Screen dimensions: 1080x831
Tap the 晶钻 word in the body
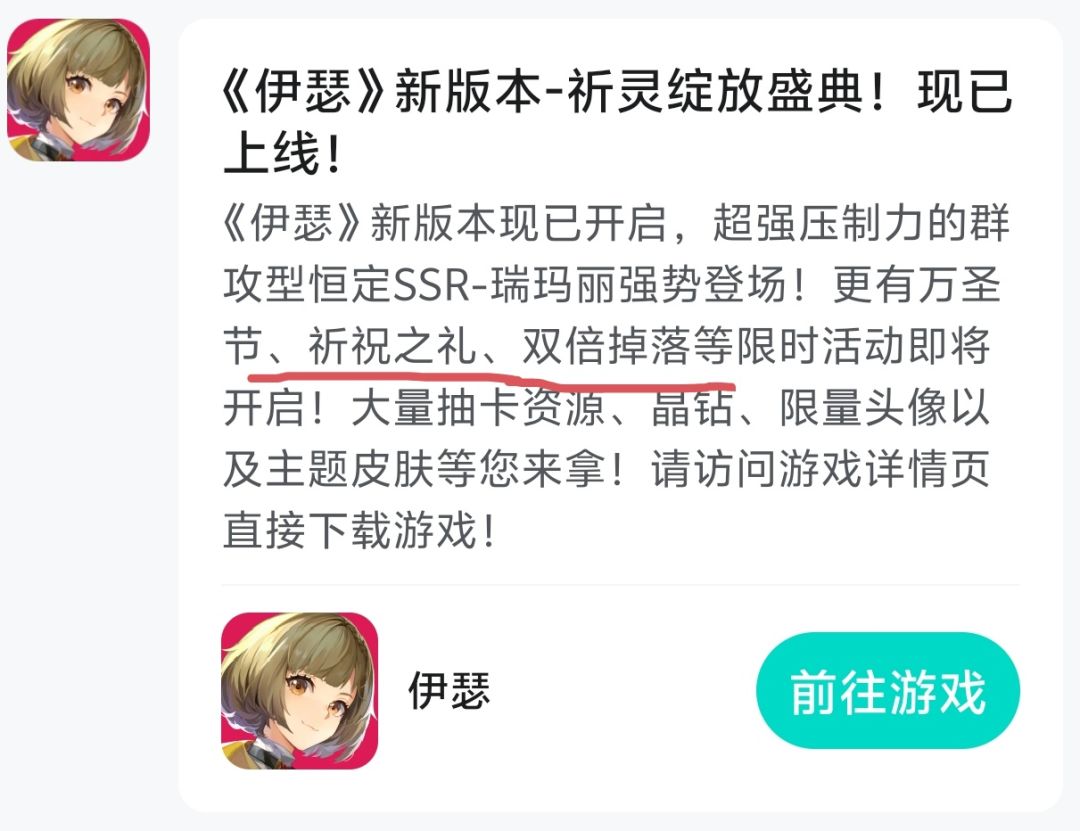[692, 407]
